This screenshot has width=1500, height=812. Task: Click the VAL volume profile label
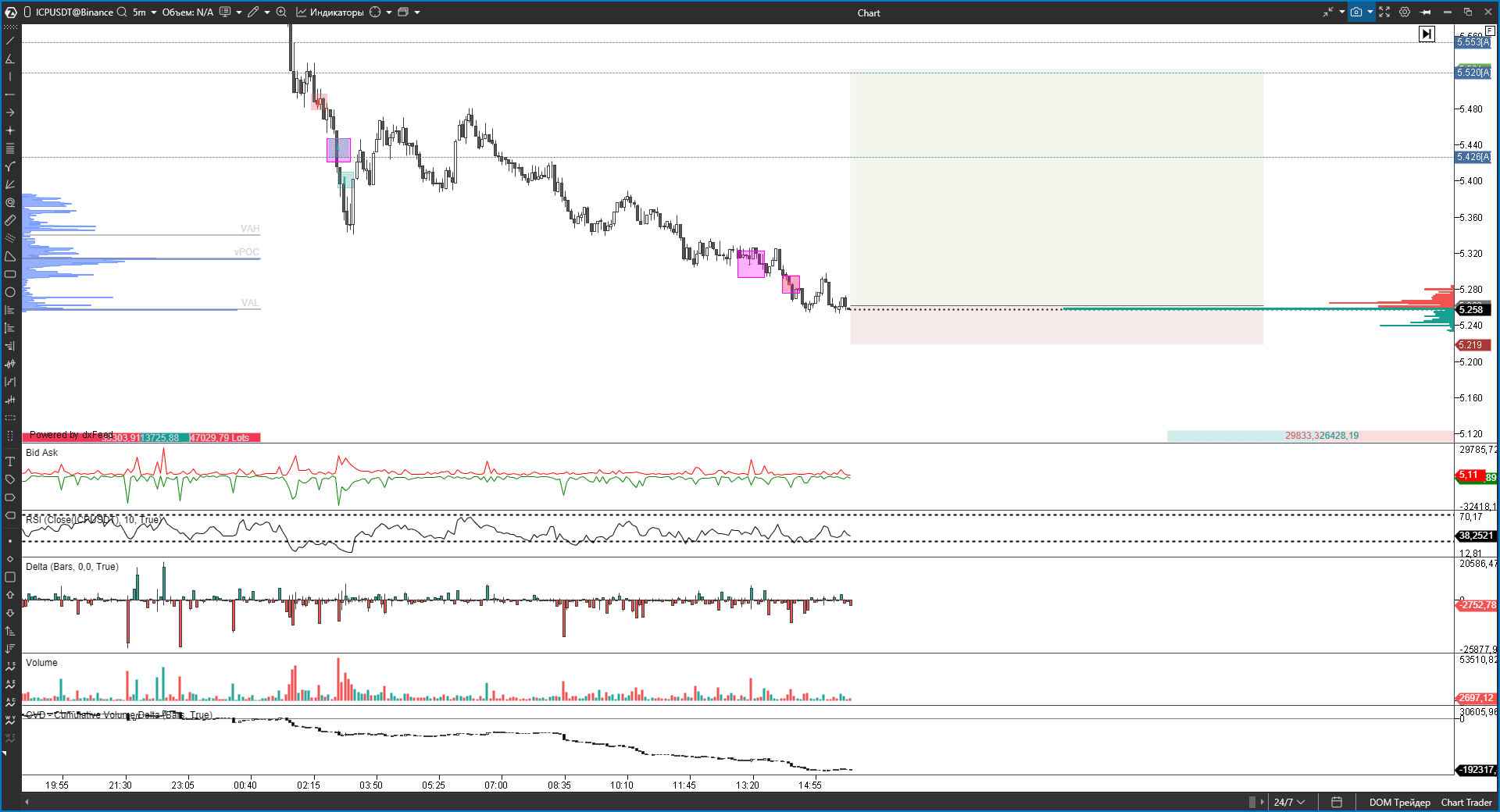point(250,303)
